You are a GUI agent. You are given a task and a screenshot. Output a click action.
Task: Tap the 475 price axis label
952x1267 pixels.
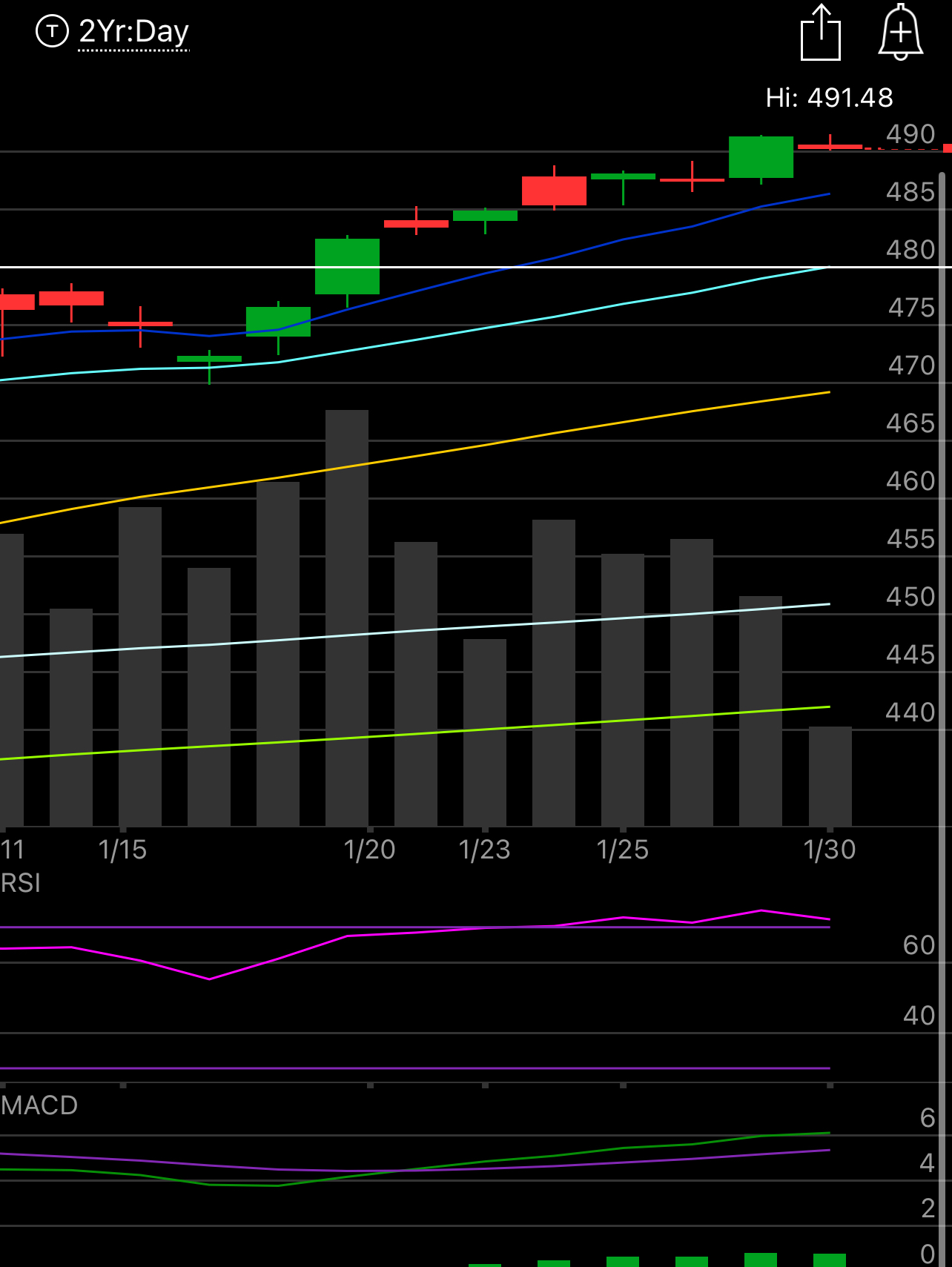910,308
